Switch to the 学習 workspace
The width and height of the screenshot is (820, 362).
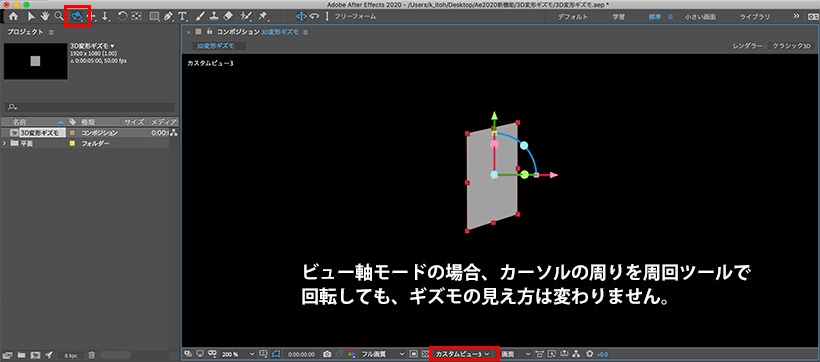[x=618, y=17]
